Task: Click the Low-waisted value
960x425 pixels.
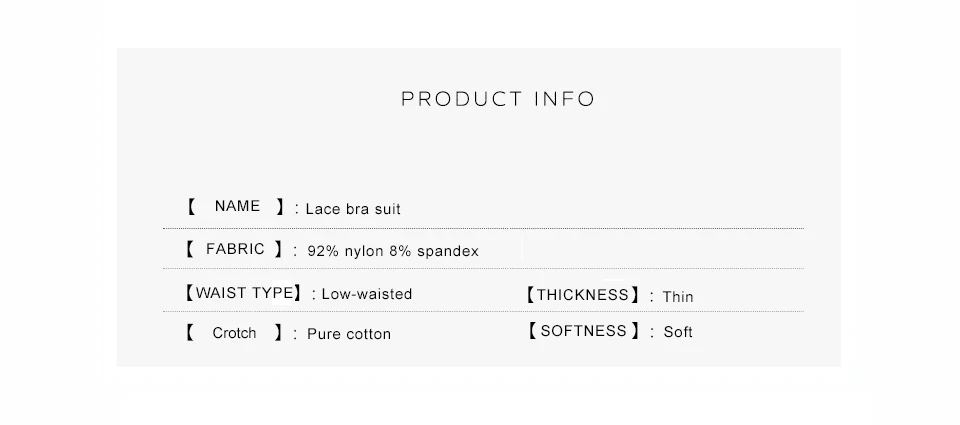Action: (x=367, y=294)
